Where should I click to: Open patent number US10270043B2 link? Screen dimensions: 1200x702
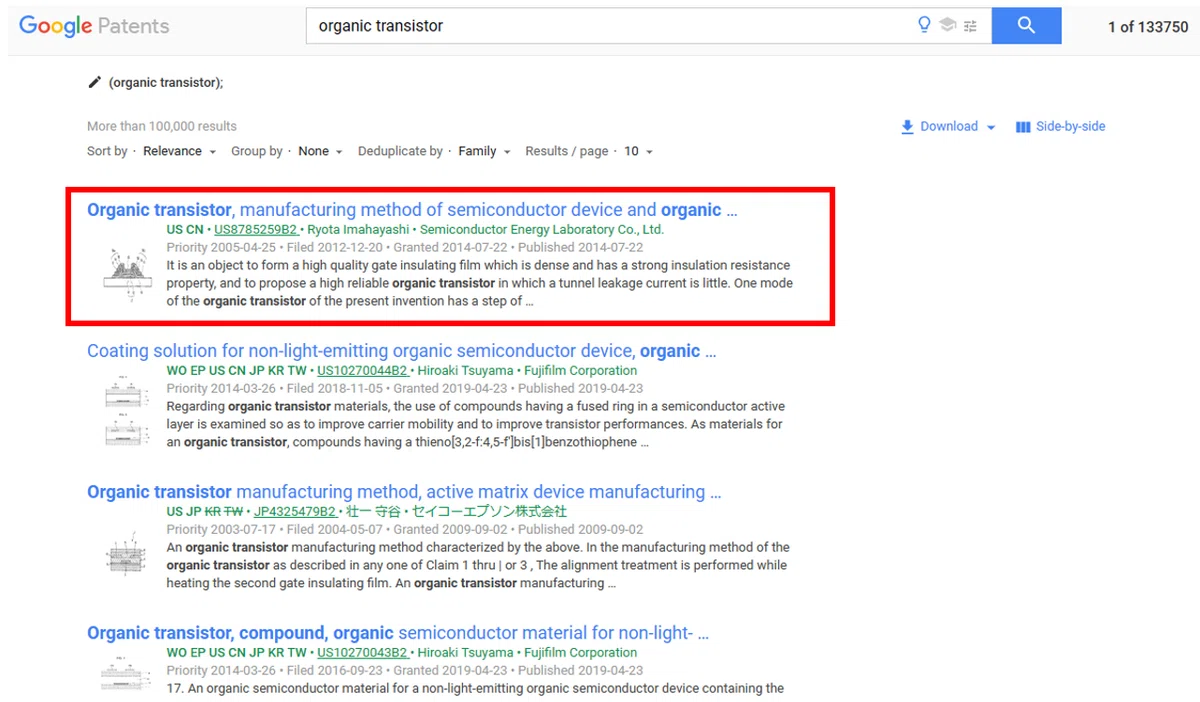click(362, 653)
